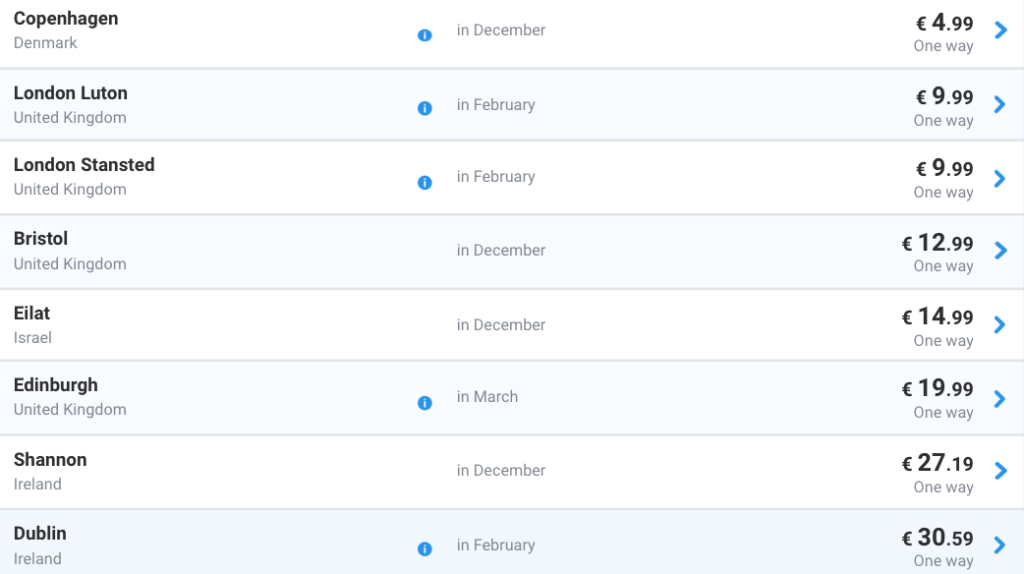This screenshot has width=1024, height=574.
Task: Click the Edinburgh info icon
Action: pos(425,403)
